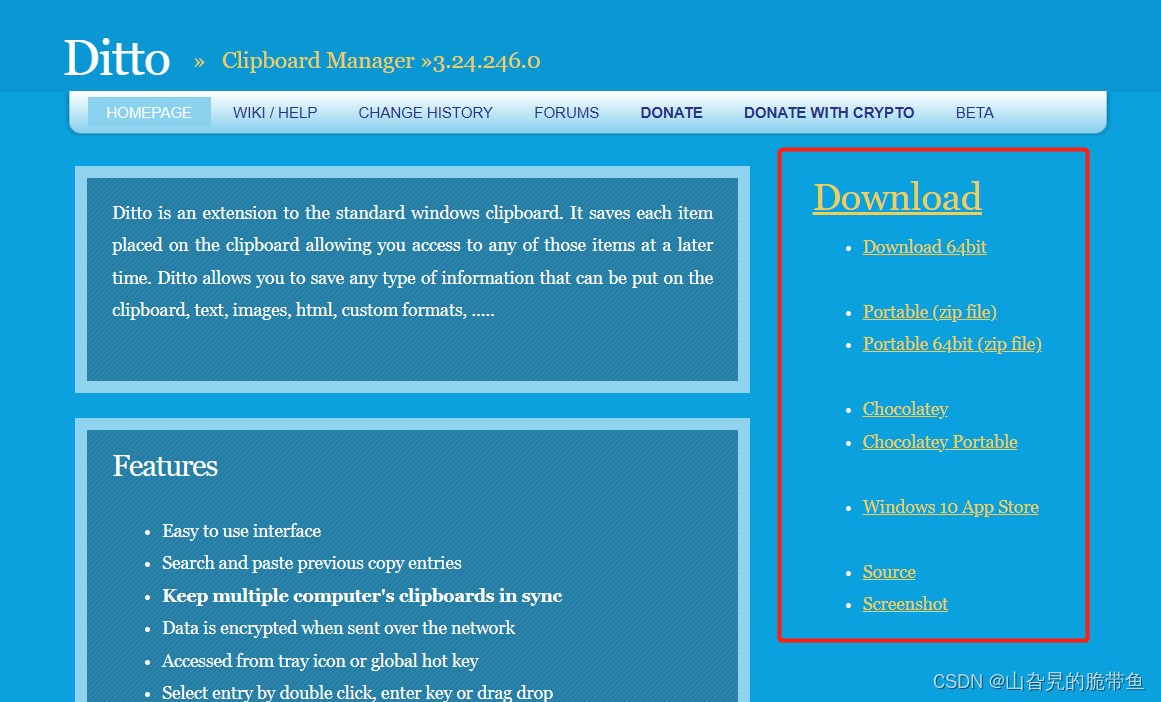The image size is (1161, 702).
Task: Click Download 64bit link
Action: click(x=924, y=247)
